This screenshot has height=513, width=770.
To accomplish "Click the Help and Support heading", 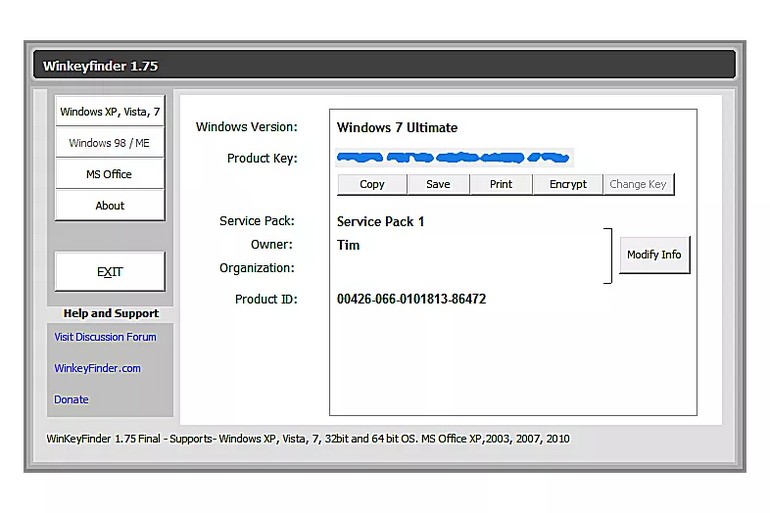I will point(111,313).
